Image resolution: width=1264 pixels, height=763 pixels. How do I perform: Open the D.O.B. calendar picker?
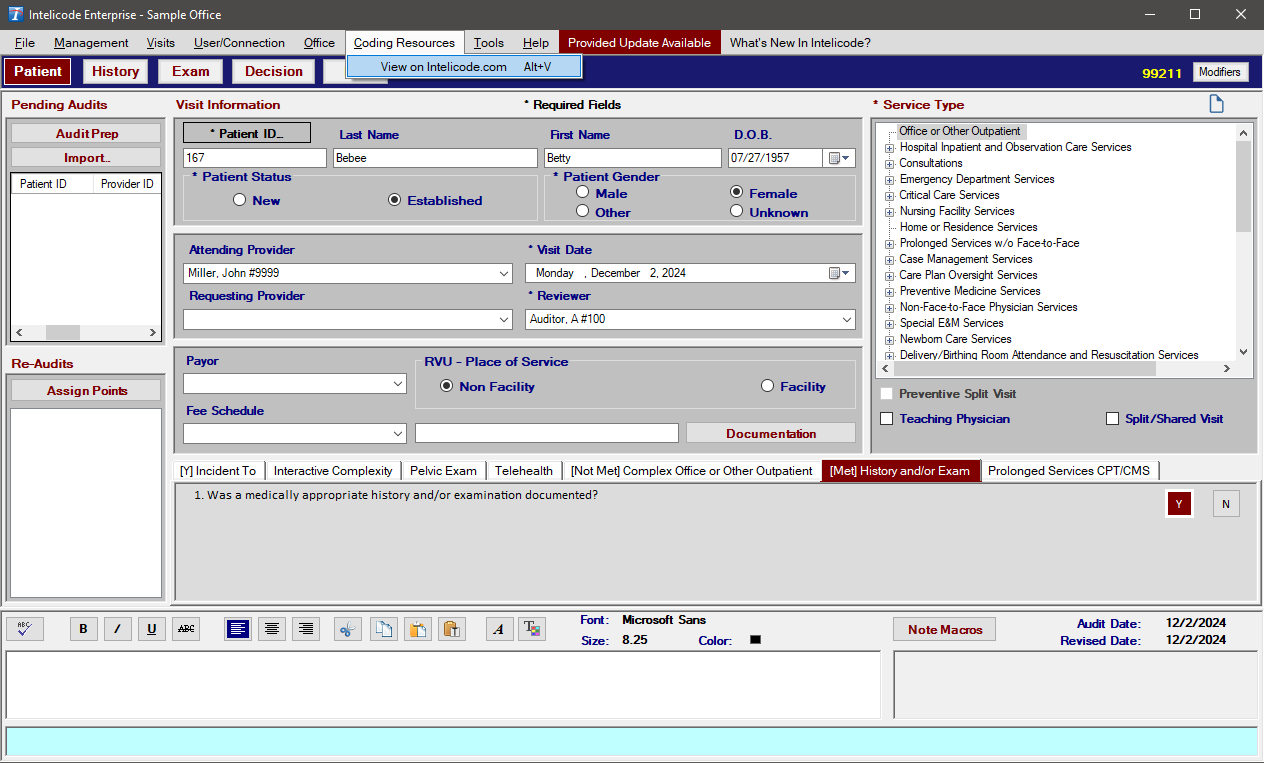coord(840,158)
